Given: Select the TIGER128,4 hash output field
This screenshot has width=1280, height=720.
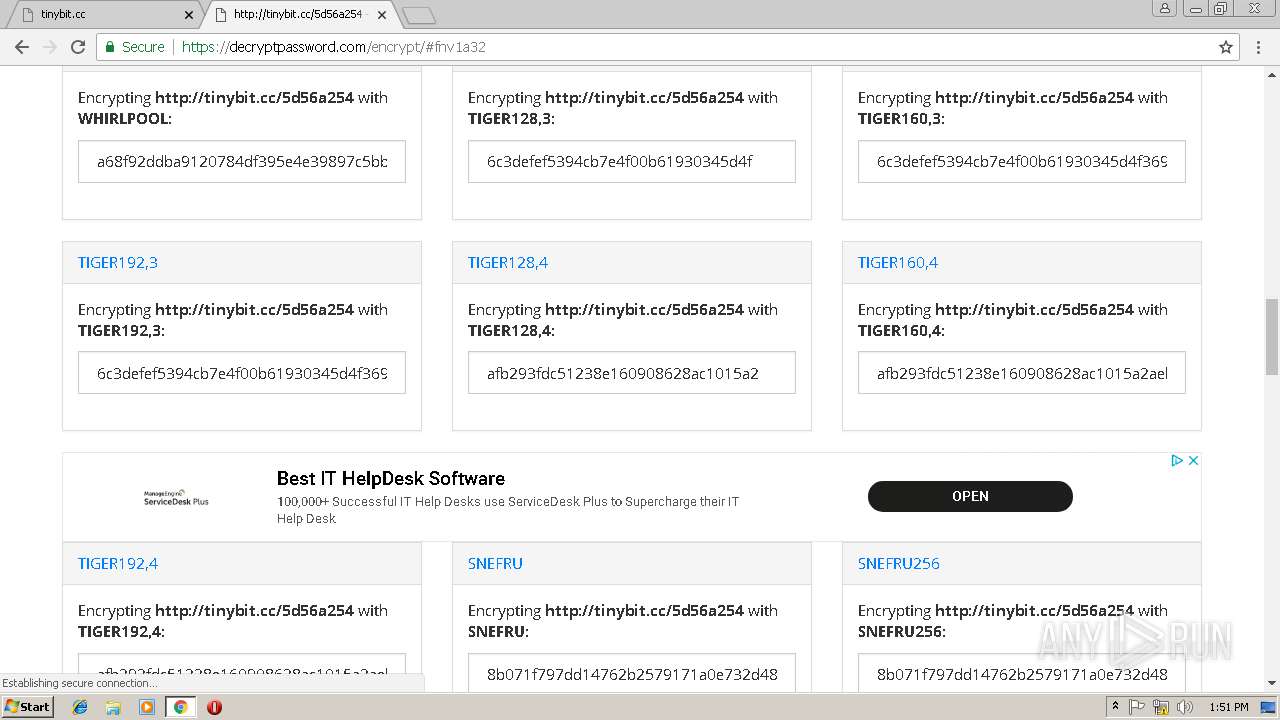Looking at the screenshot, I should pyautogui.click(x=632, y=373).
